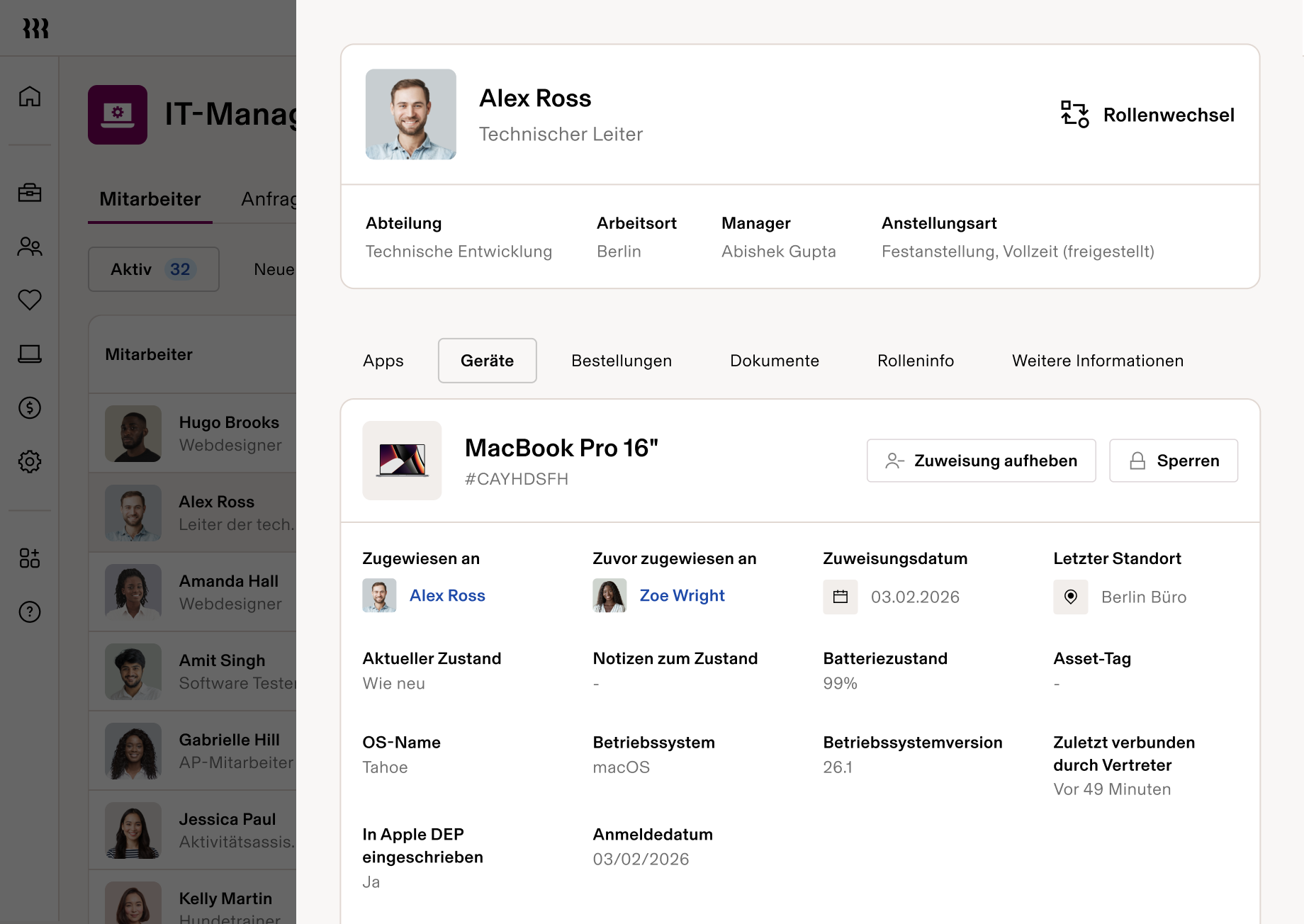Click the Rollenwechsel role switch icon
The width and height of the screenshot is (1304, 924).
pos(1074,115)
